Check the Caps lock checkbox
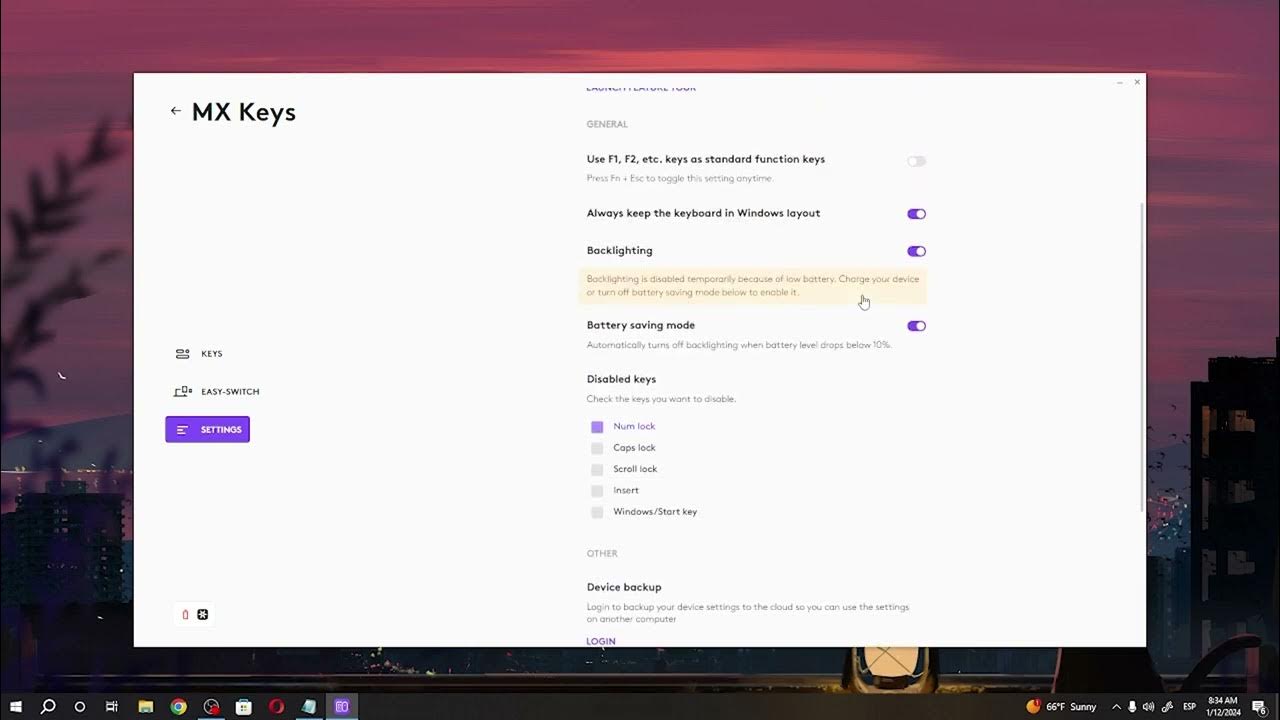The width and height of the screenshot is (1280, 720). 597,448
